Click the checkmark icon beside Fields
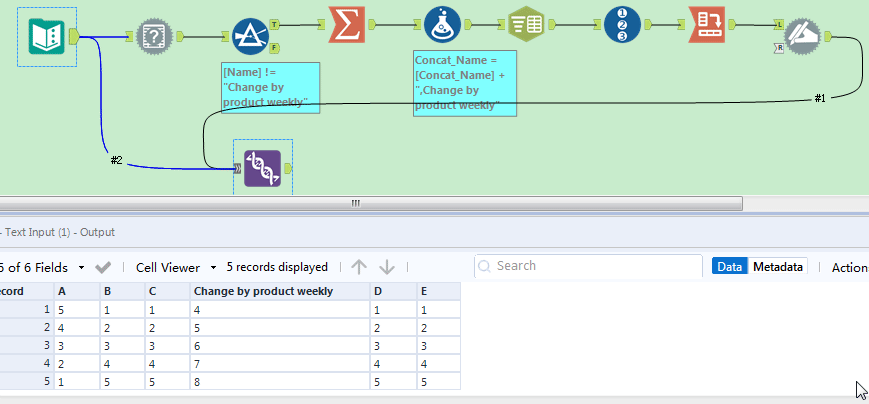 103,268
